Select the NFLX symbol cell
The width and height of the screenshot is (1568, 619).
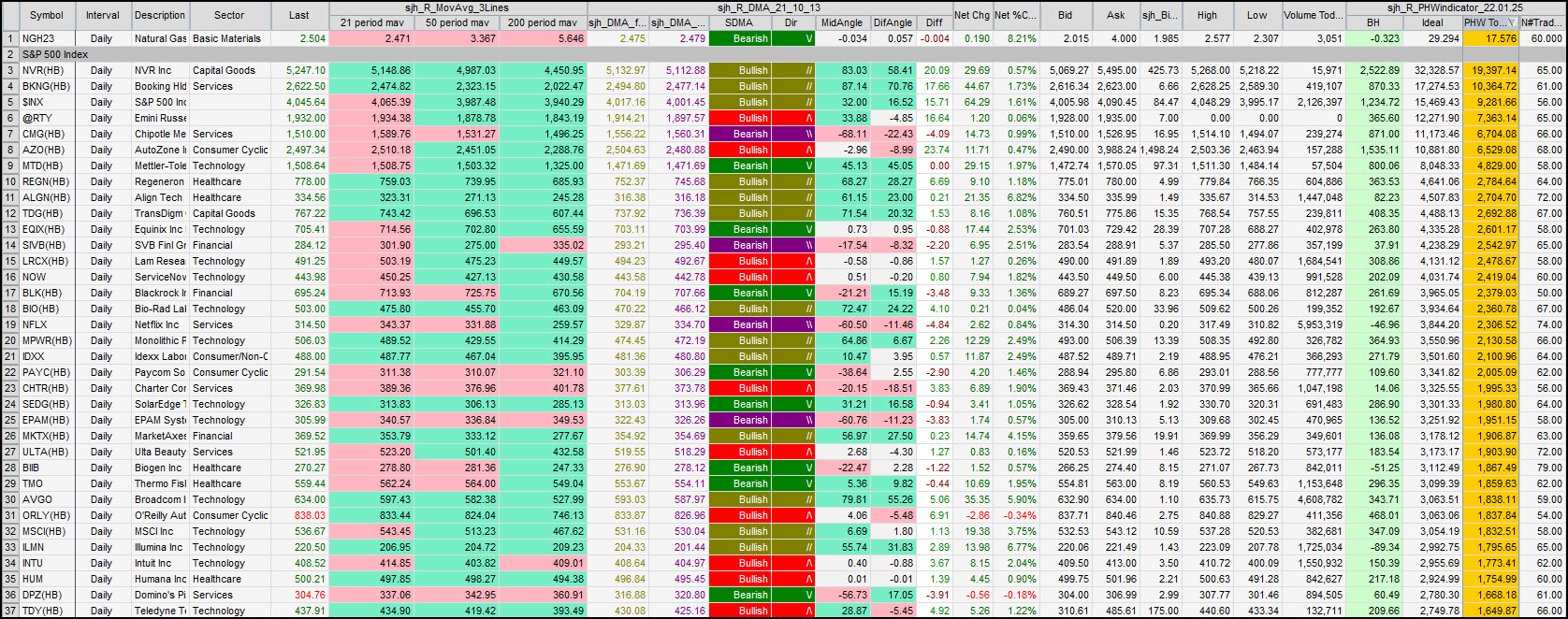48,324
